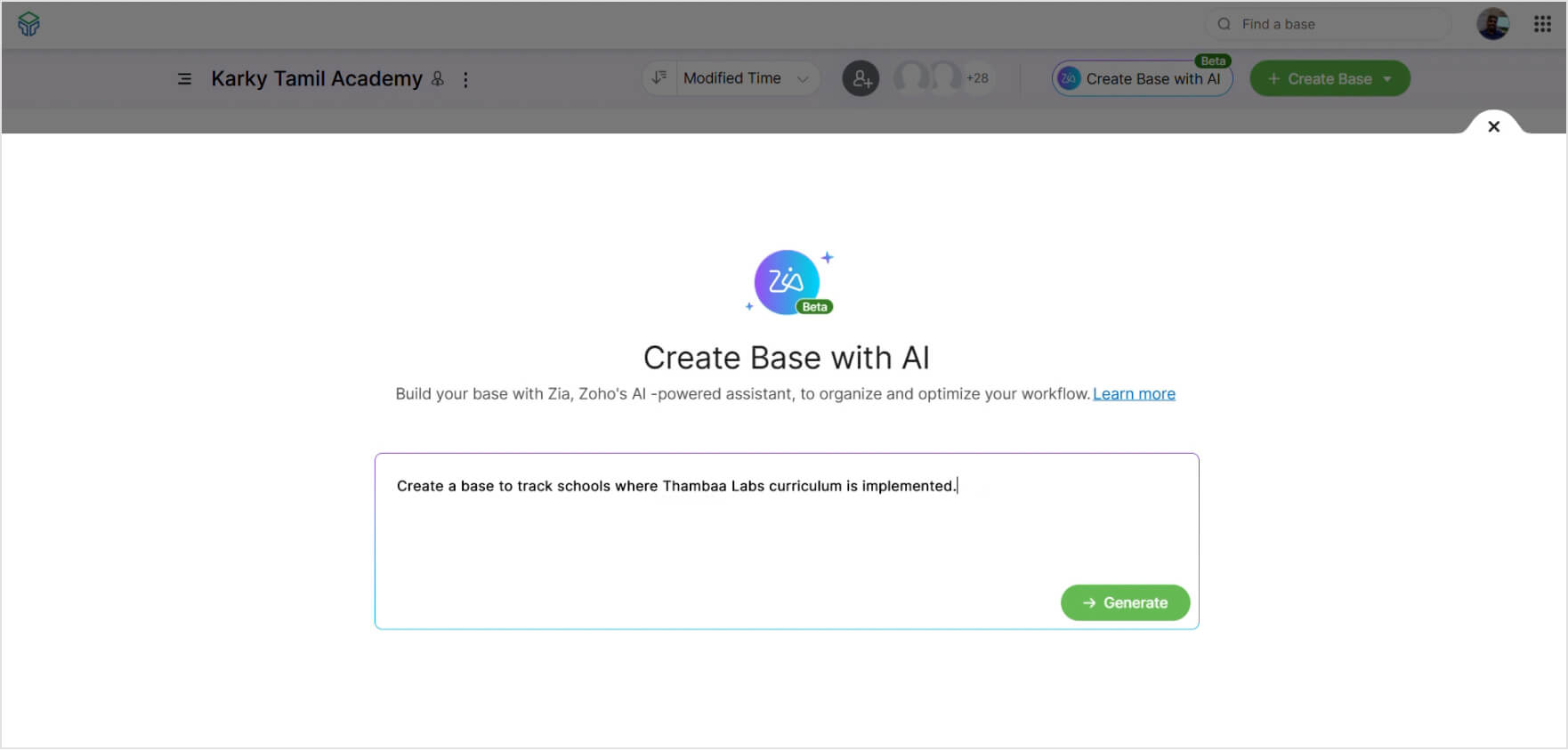Open the Learn more link
Viewport: 1568px width, 751px height.
1134,394
